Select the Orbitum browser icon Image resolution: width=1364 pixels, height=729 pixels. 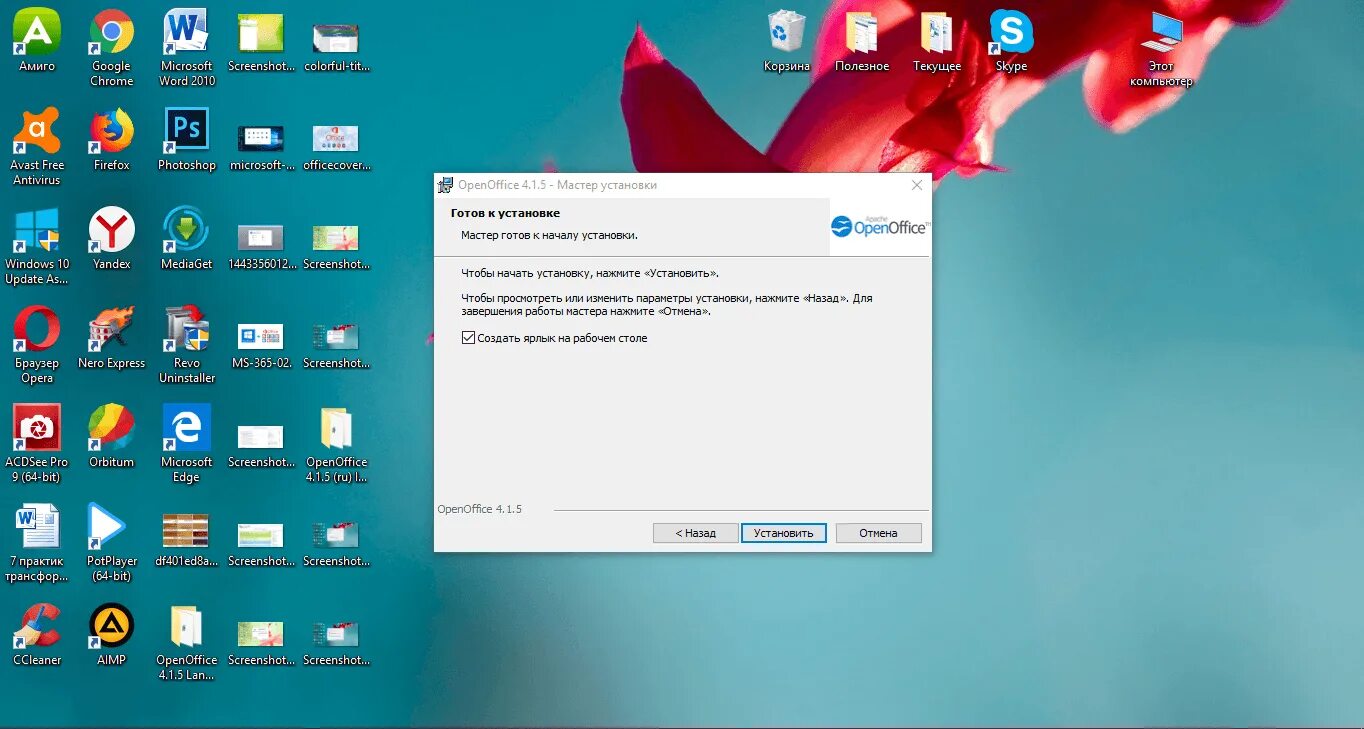pos(111,437)
